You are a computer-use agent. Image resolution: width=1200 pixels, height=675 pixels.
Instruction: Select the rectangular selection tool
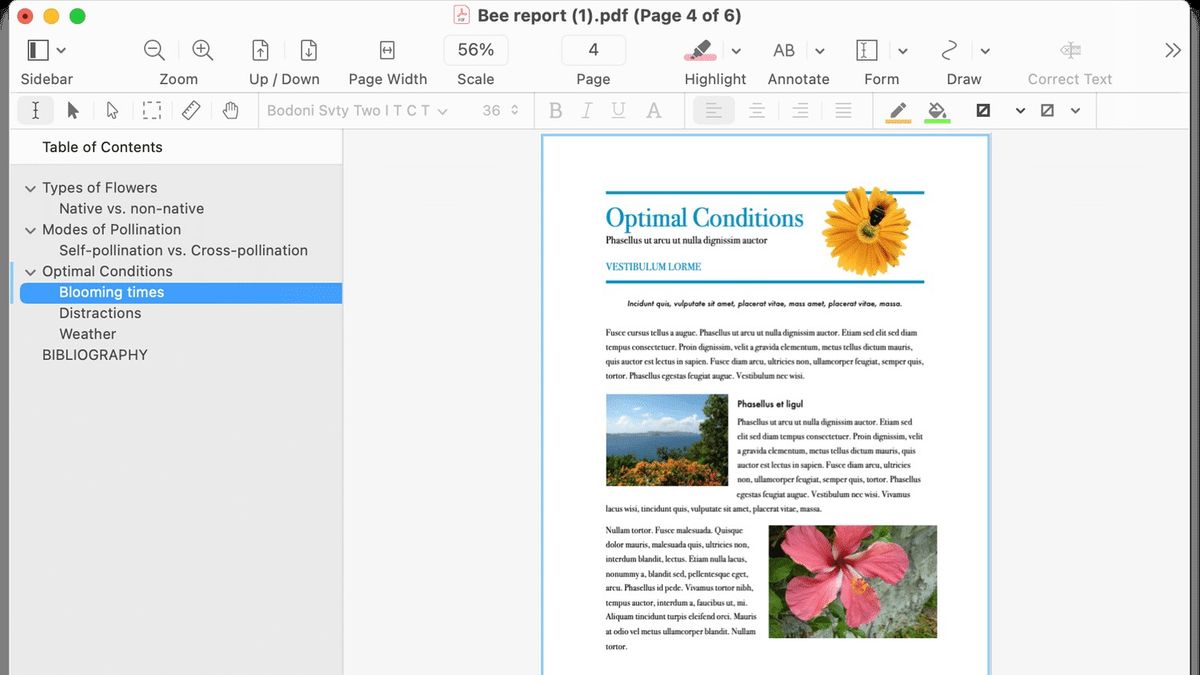tap(151, 110)
